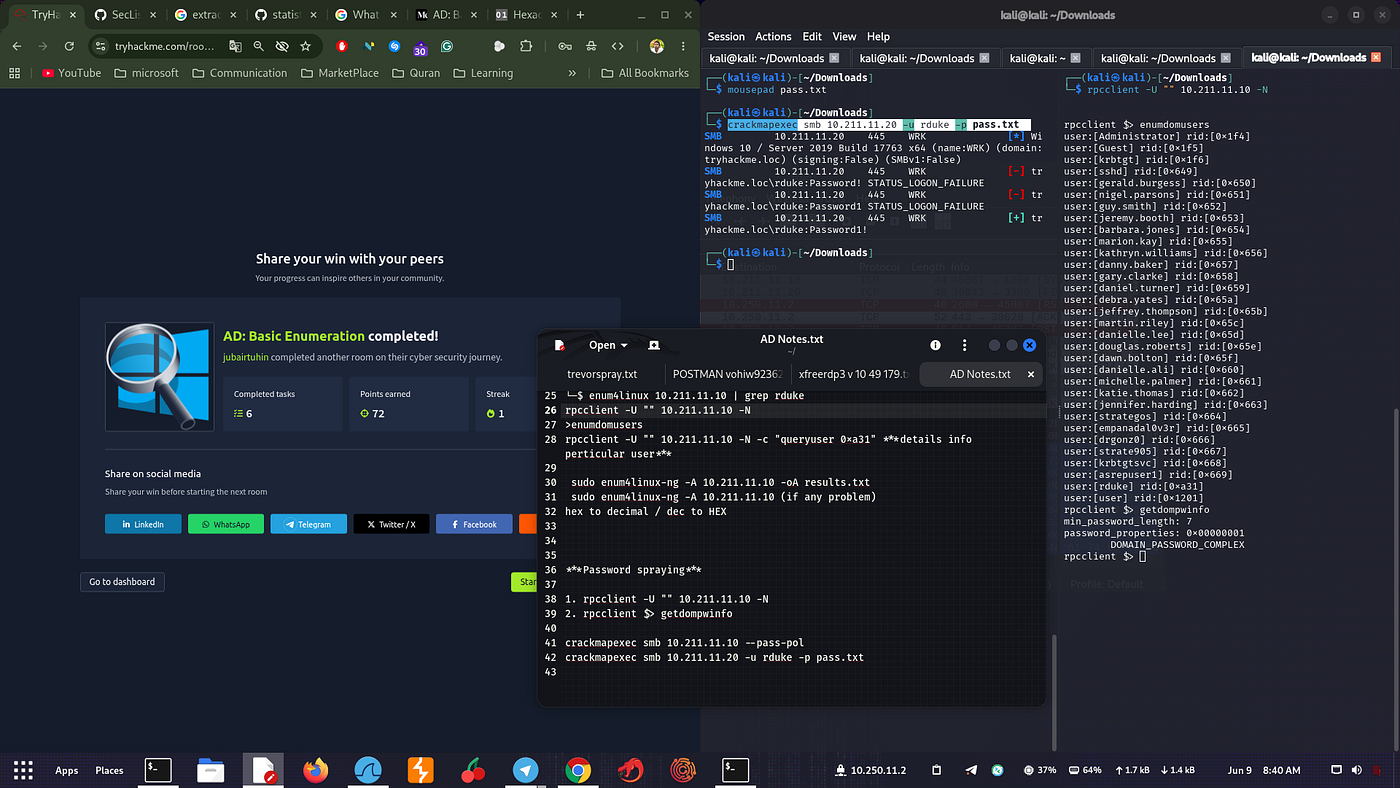Share the win on WhatsApp
1400x788 pixels.
point(226,524)
